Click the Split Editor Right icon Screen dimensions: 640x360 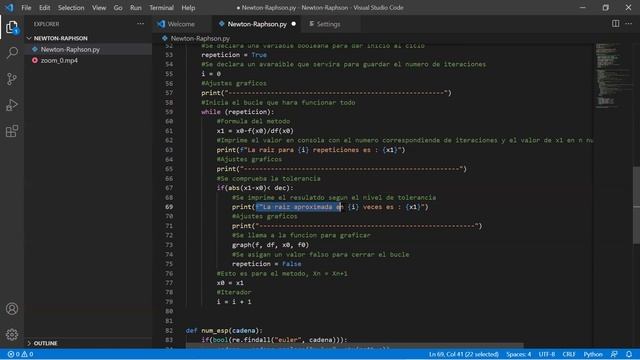point(615,24)
